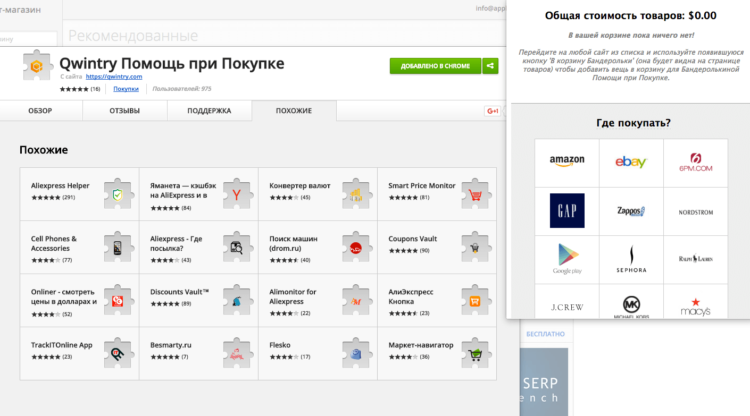Click the share icon button

490,66
